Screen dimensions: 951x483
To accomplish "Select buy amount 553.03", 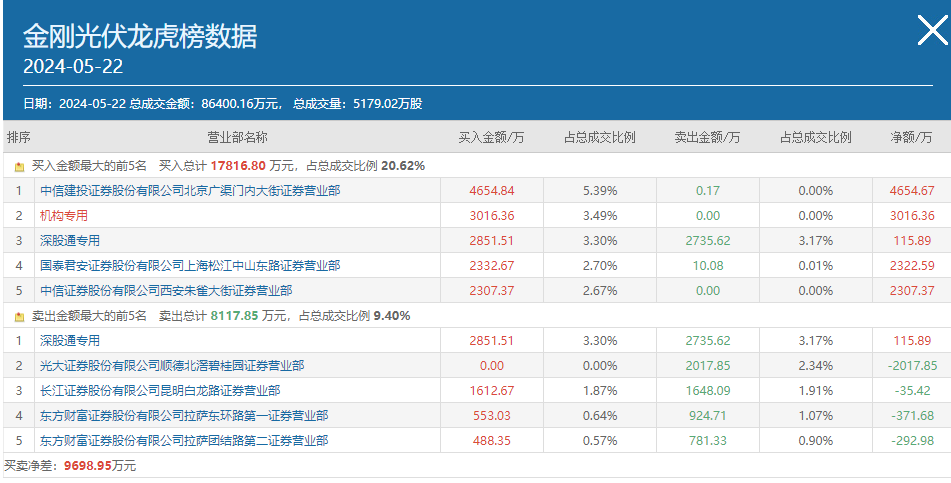I will pos(491,416).
